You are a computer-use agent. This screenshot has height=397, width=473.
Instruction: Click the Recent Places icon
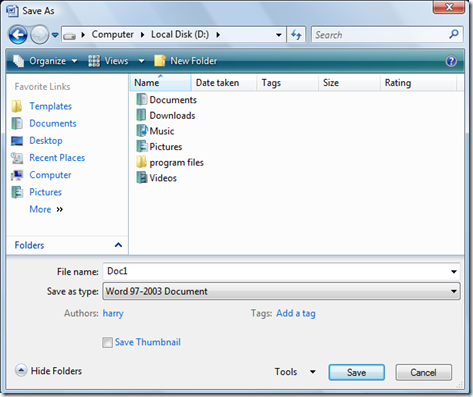[17, 158]
